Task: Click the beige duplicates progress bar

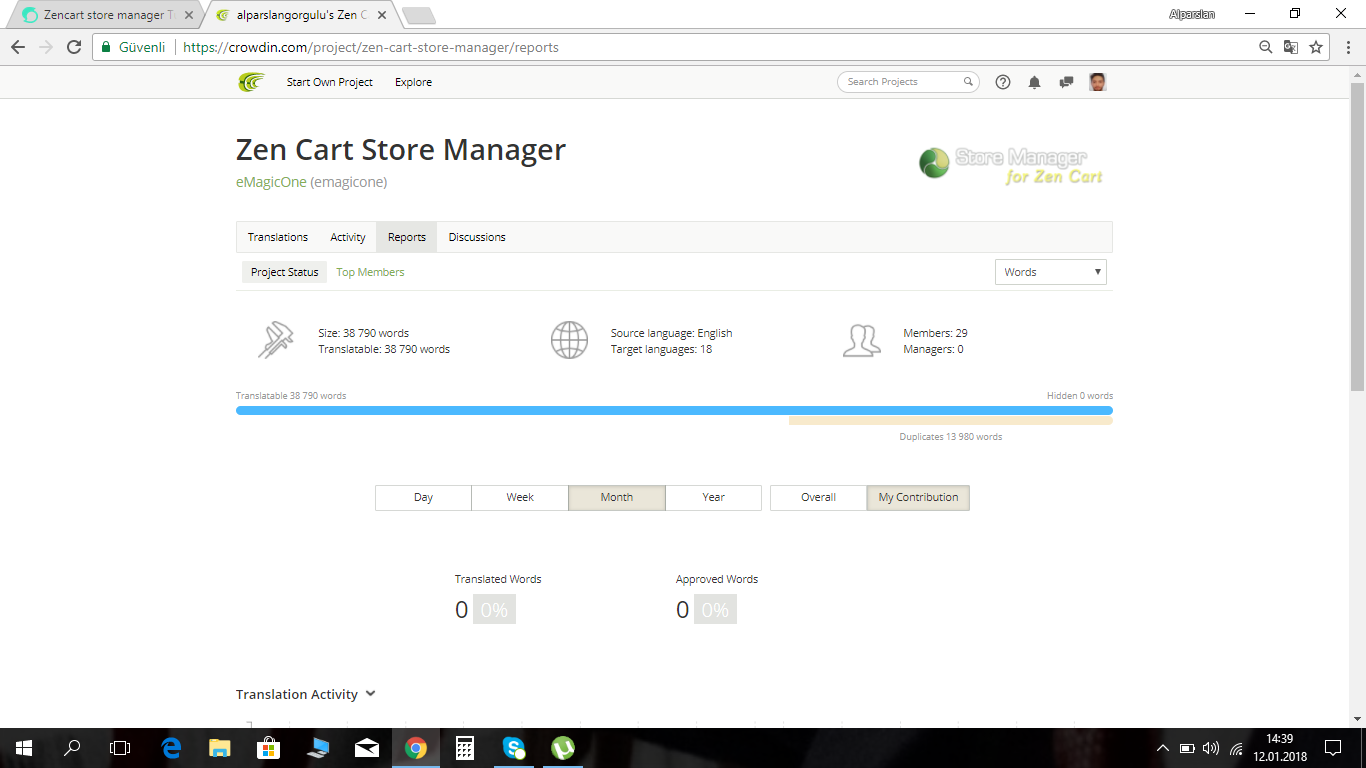Action: tap(950, 421)
